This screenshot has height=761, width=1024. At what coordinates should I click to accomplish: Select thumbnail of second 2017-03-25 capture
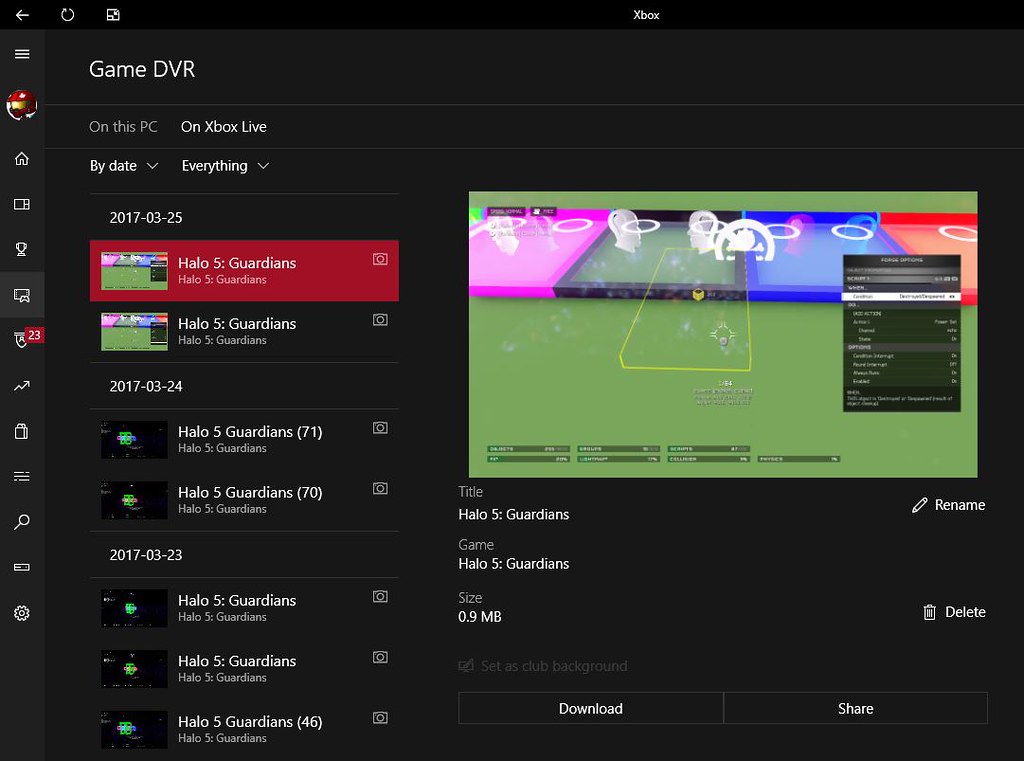135,331
